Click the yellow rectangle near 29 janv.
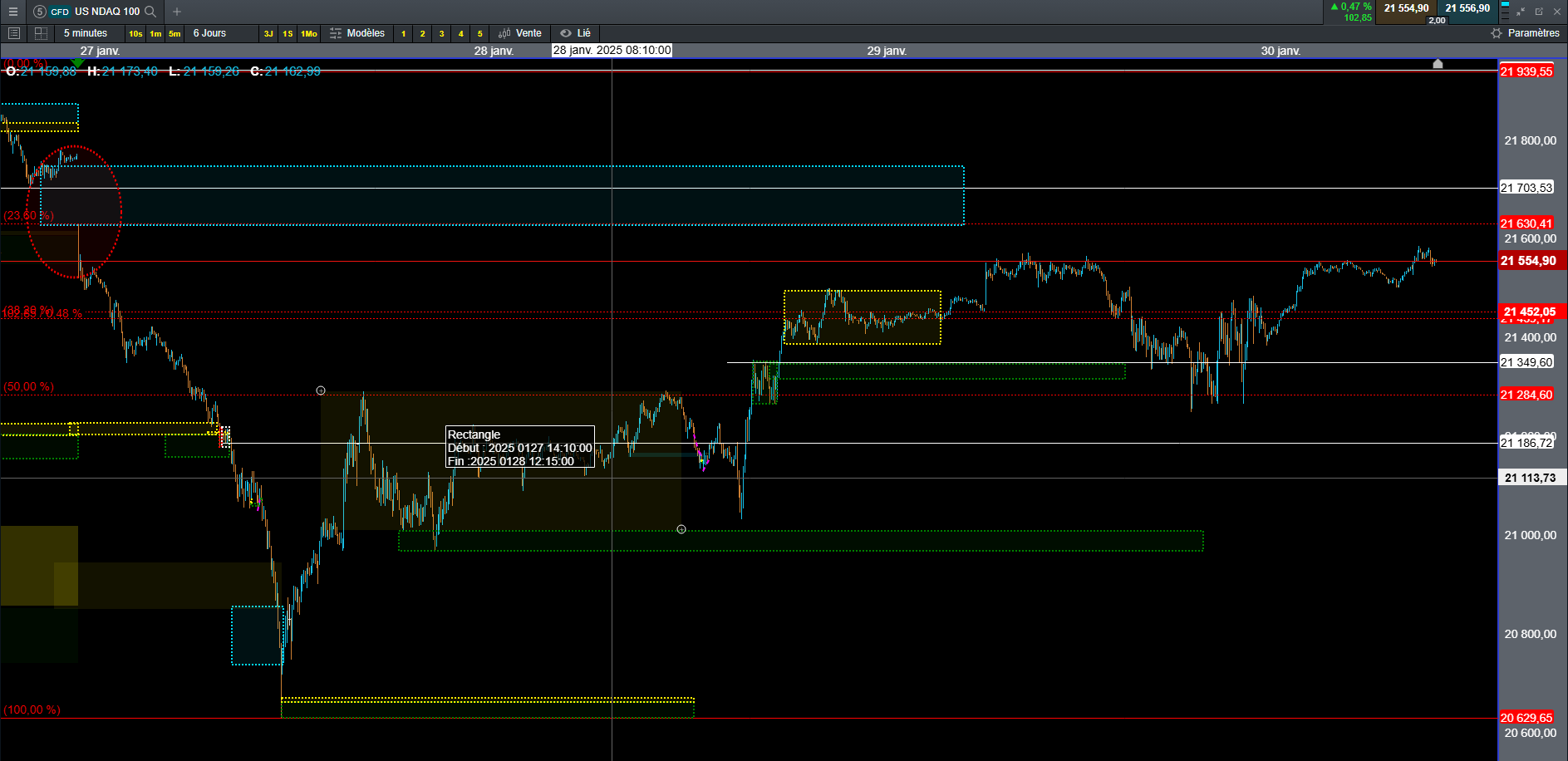This screenshot has width=1568, height=761. tap(863, 317)
